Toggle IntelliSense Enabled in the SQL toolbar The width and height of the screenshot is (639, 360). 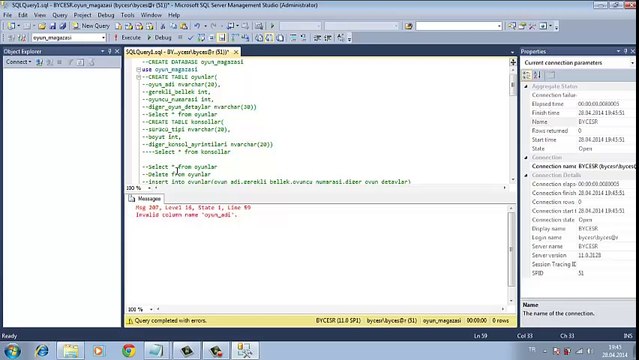click(x=222, y=38)
